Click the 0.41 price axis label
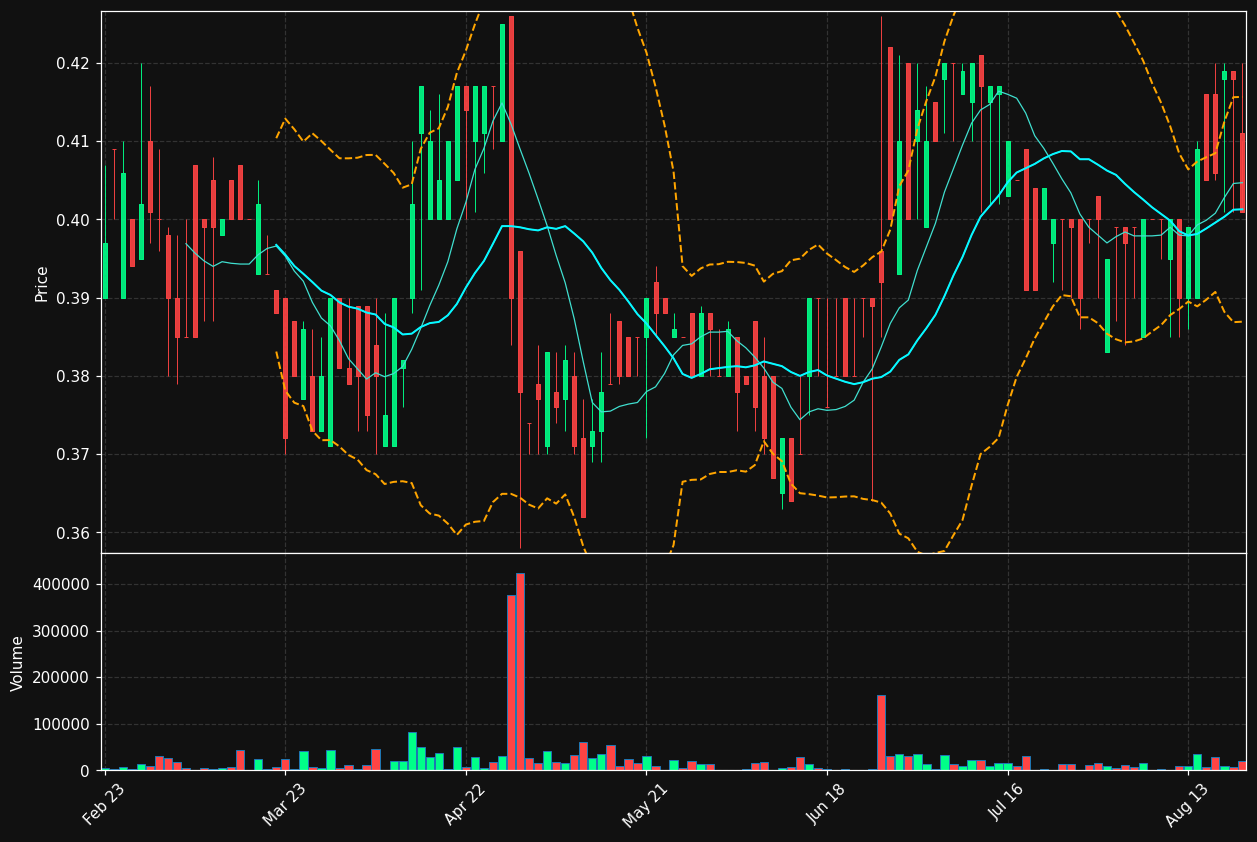 click(x=72, y=141)
